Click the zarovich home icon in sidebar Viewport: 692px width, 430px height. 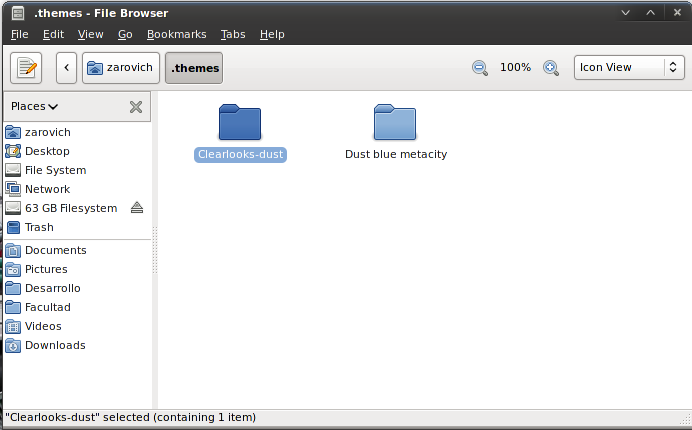tap(13, 132)
